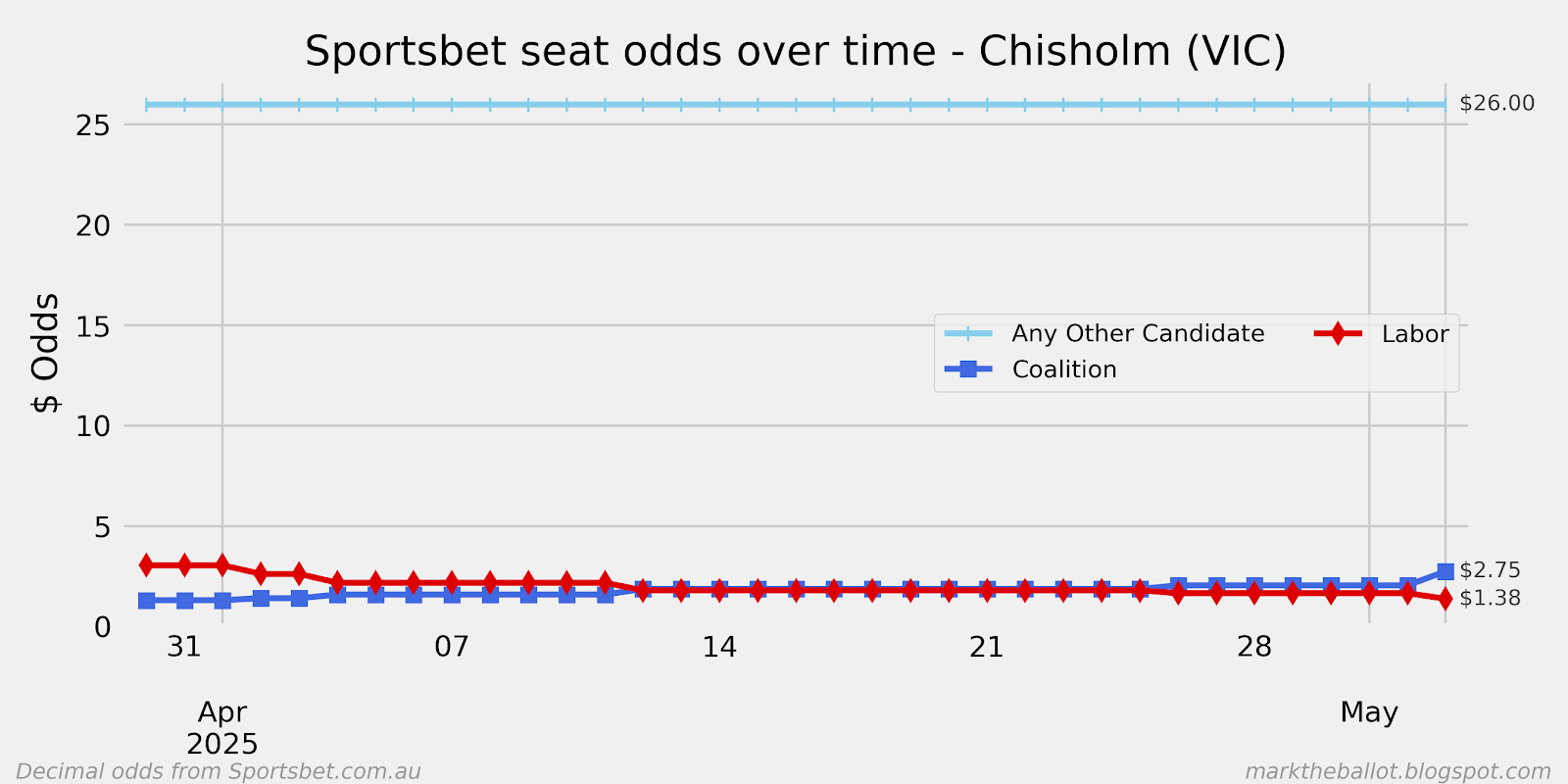Select the Labor legend text
1568x784 pixels.
click(1414, 334)
